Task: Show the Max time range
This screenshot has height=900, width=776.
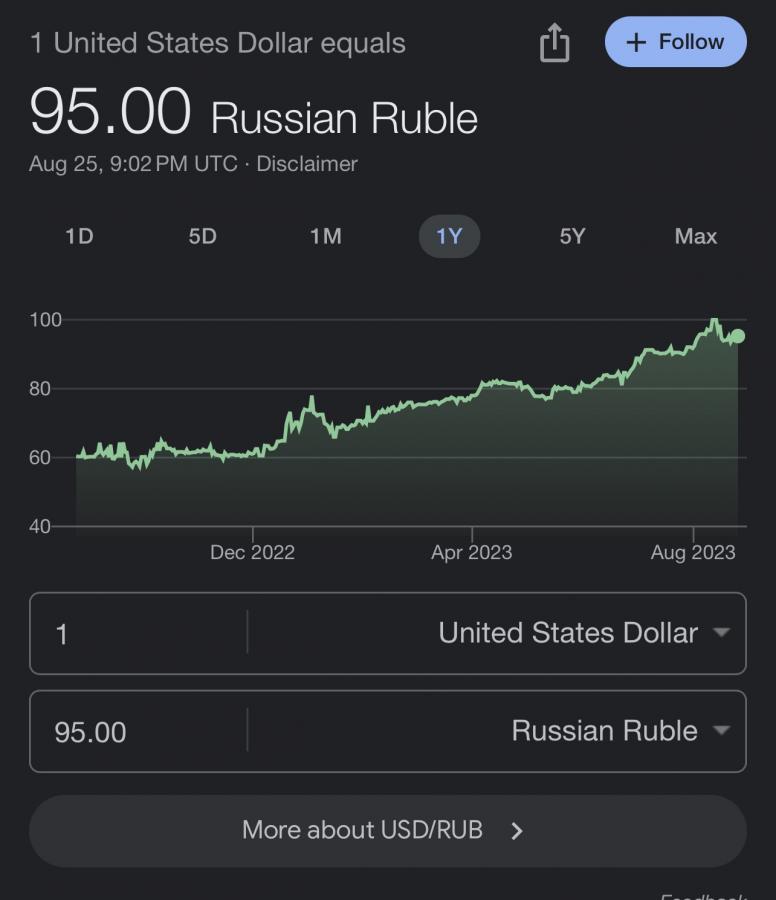Action: pos(695,236)
